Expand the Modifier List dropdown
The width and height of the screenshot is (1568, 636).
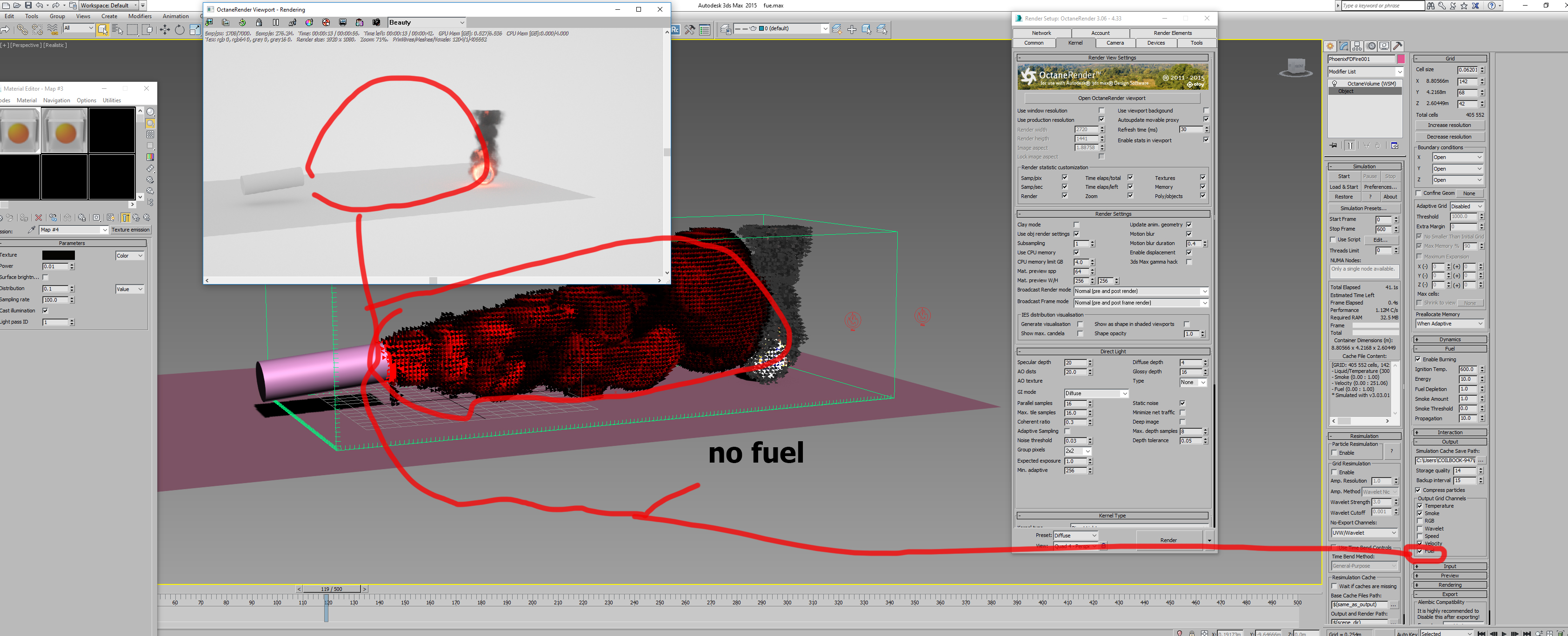pyautogui.click(x=1365, y=72)
